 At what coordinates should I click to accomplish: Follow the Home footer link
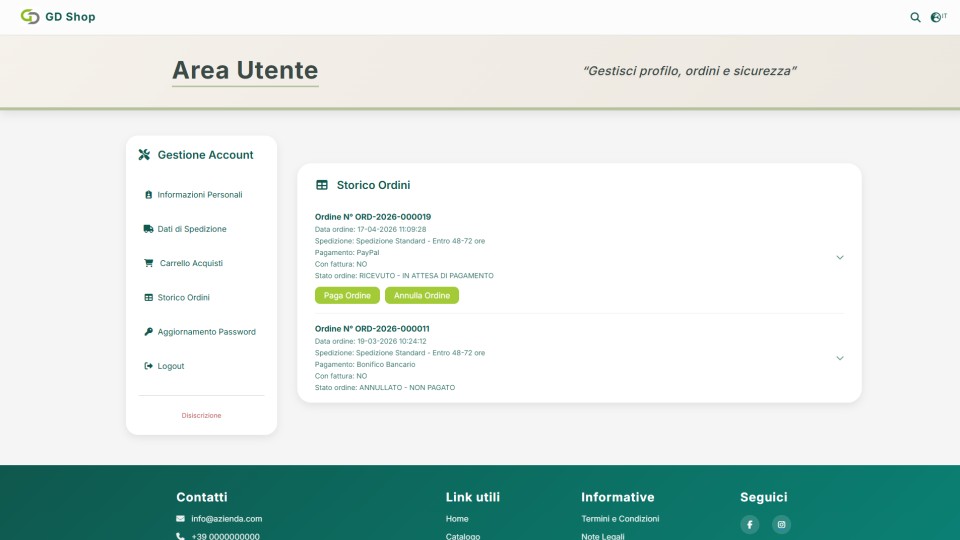point(457,519)
